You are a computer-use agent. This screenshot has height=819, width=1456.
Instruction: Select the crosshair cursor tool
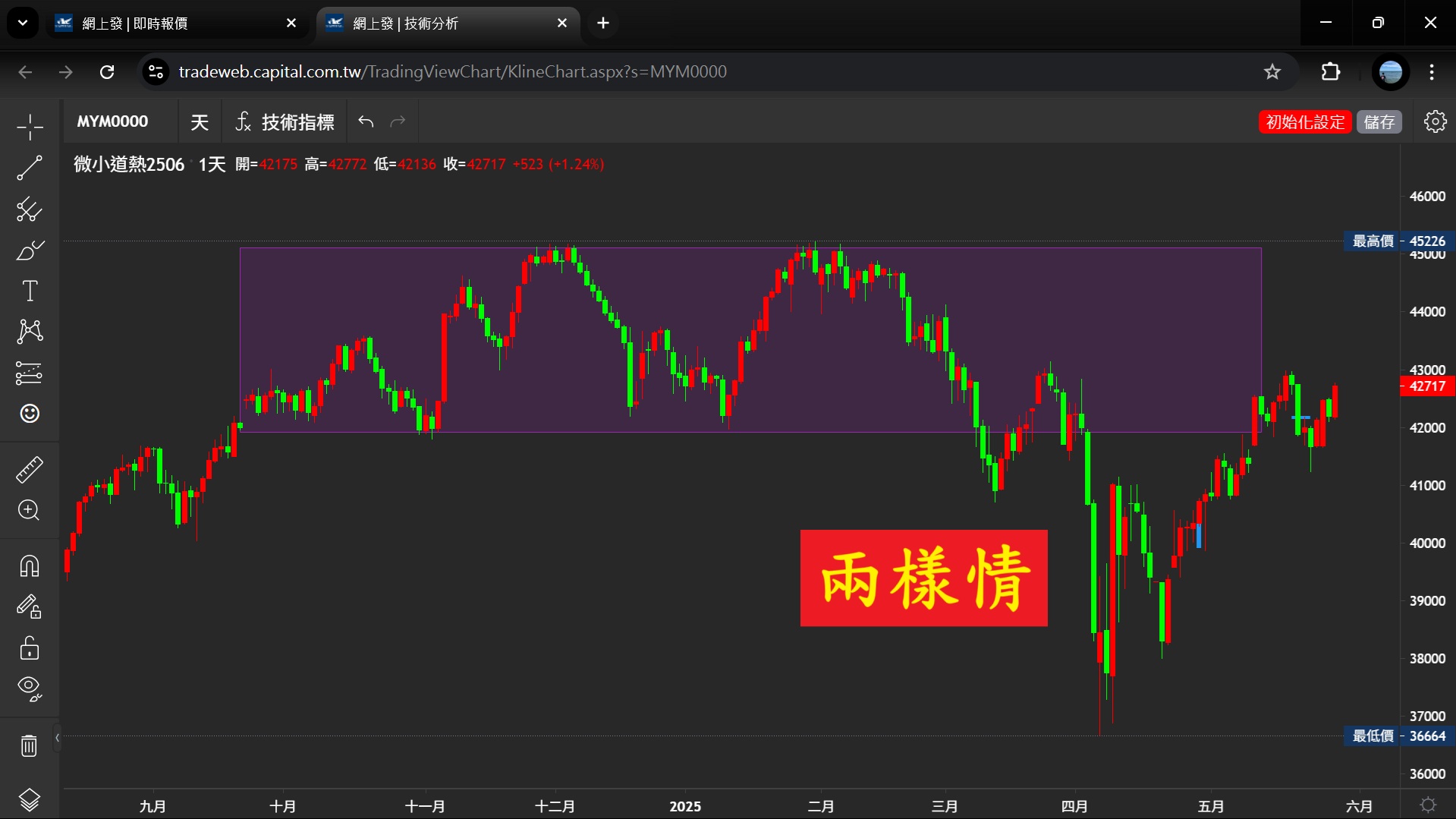[30, 127]
